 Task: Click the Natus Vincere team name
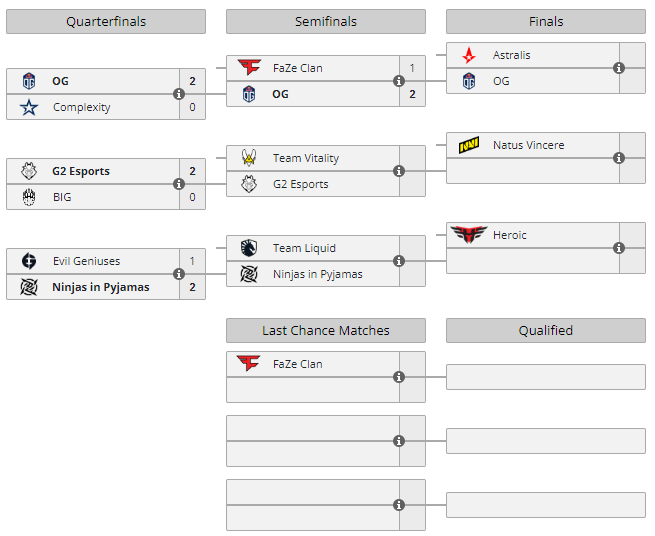click(x=528, y=145)
